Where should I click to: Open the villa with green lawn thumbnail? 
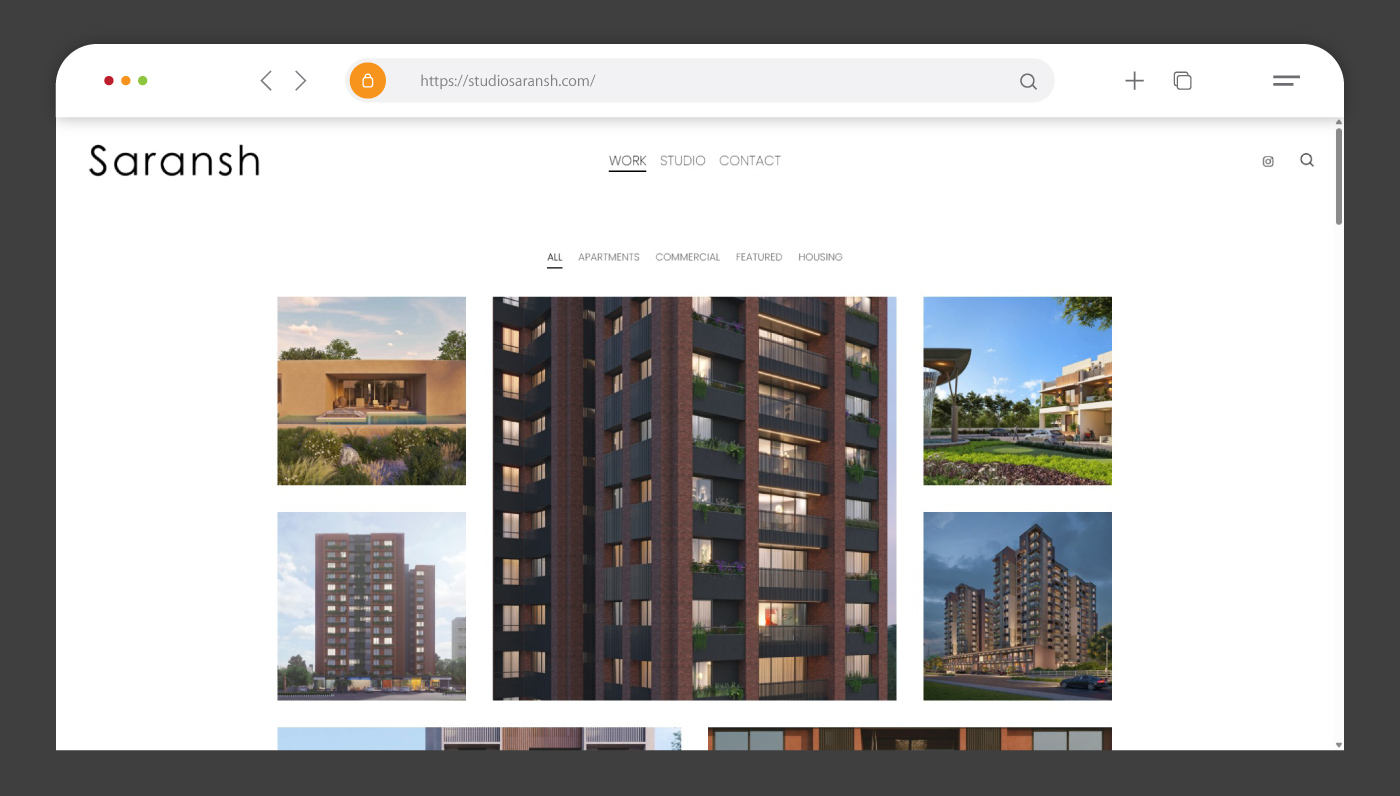(1017, 391)
